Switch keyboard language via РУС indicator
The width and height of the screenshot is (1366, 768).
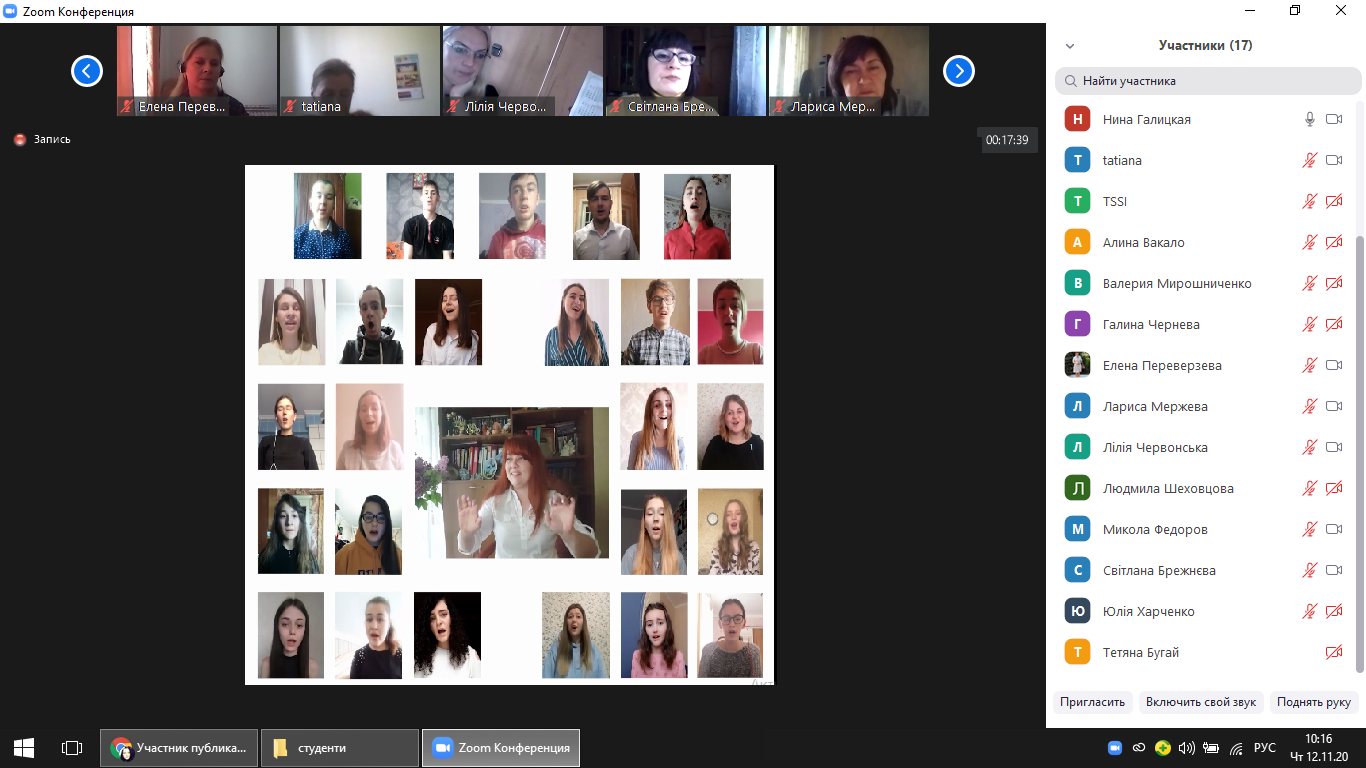pos(1264,748)
